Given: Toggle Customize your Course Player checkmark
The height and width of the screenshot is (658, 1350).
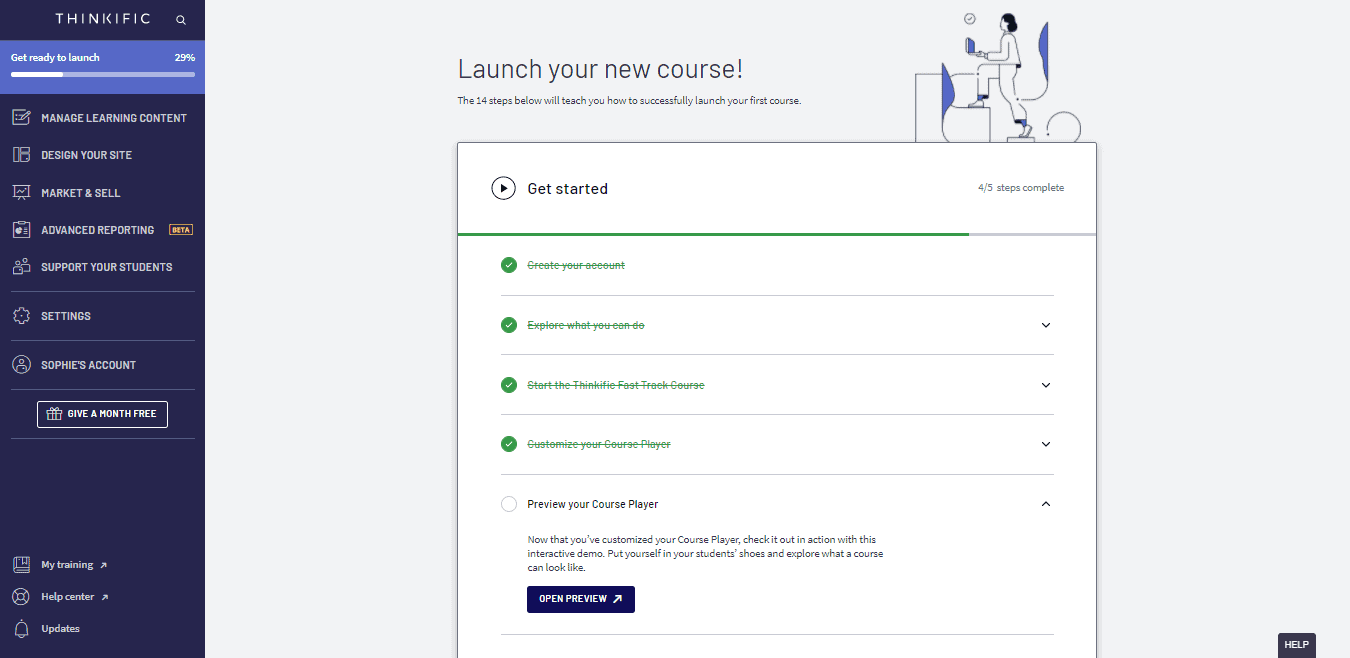Looking at the screenshot, I should (x=509, y=444).
